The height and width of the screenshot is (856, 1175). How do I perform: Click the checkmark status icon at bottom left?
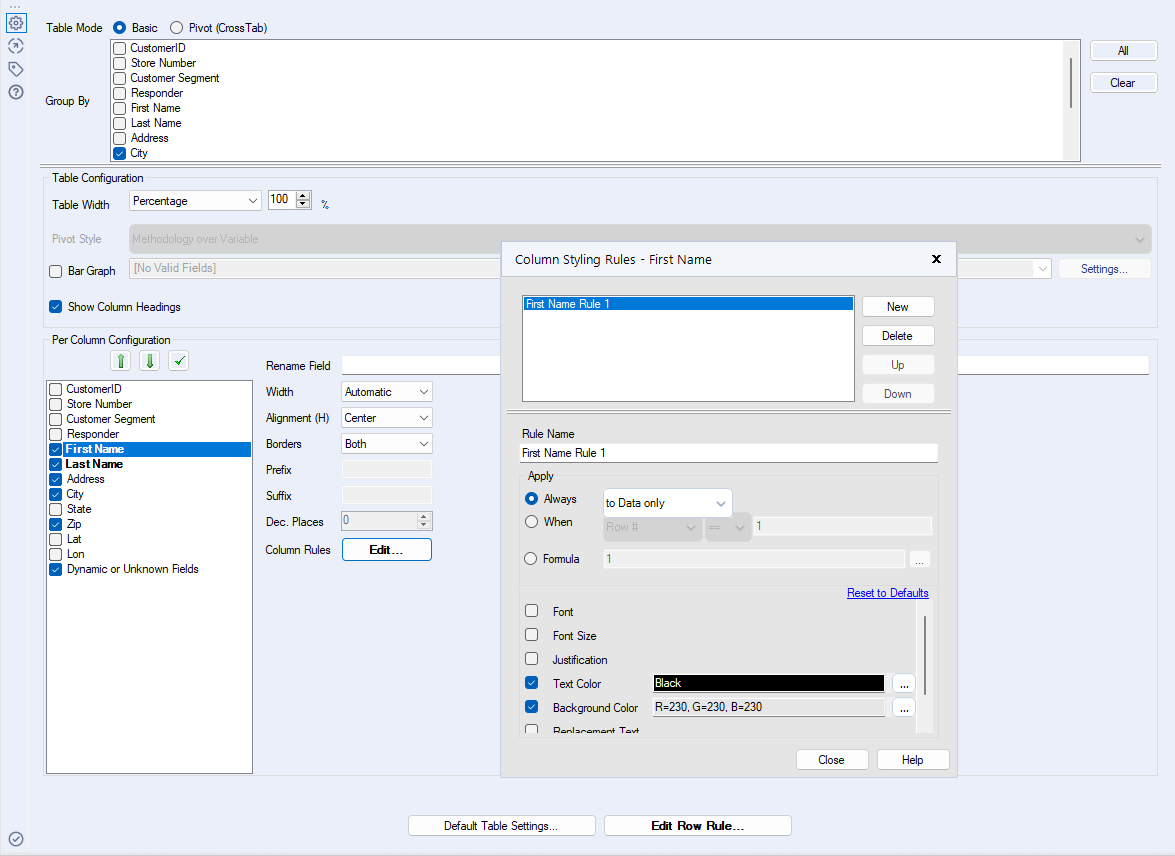(16, 839)
